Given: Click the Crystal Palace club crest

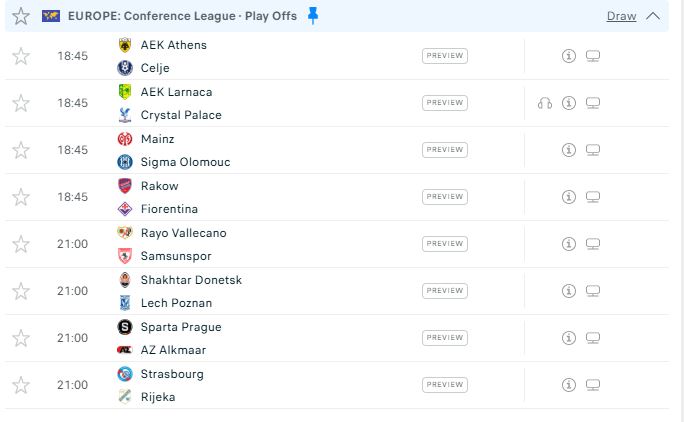Looking at the screenshot, I should [x=125, y=115].
